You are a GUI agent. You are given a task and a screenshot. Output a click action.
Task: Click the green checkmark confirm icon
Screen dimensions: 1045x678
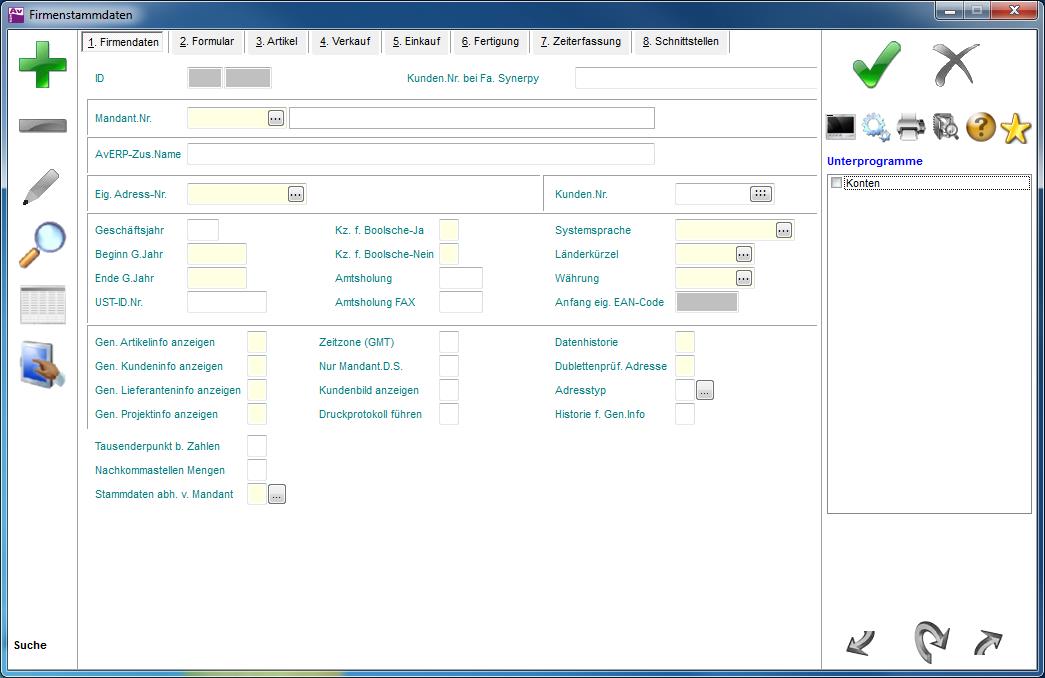[x=876, y=65]
